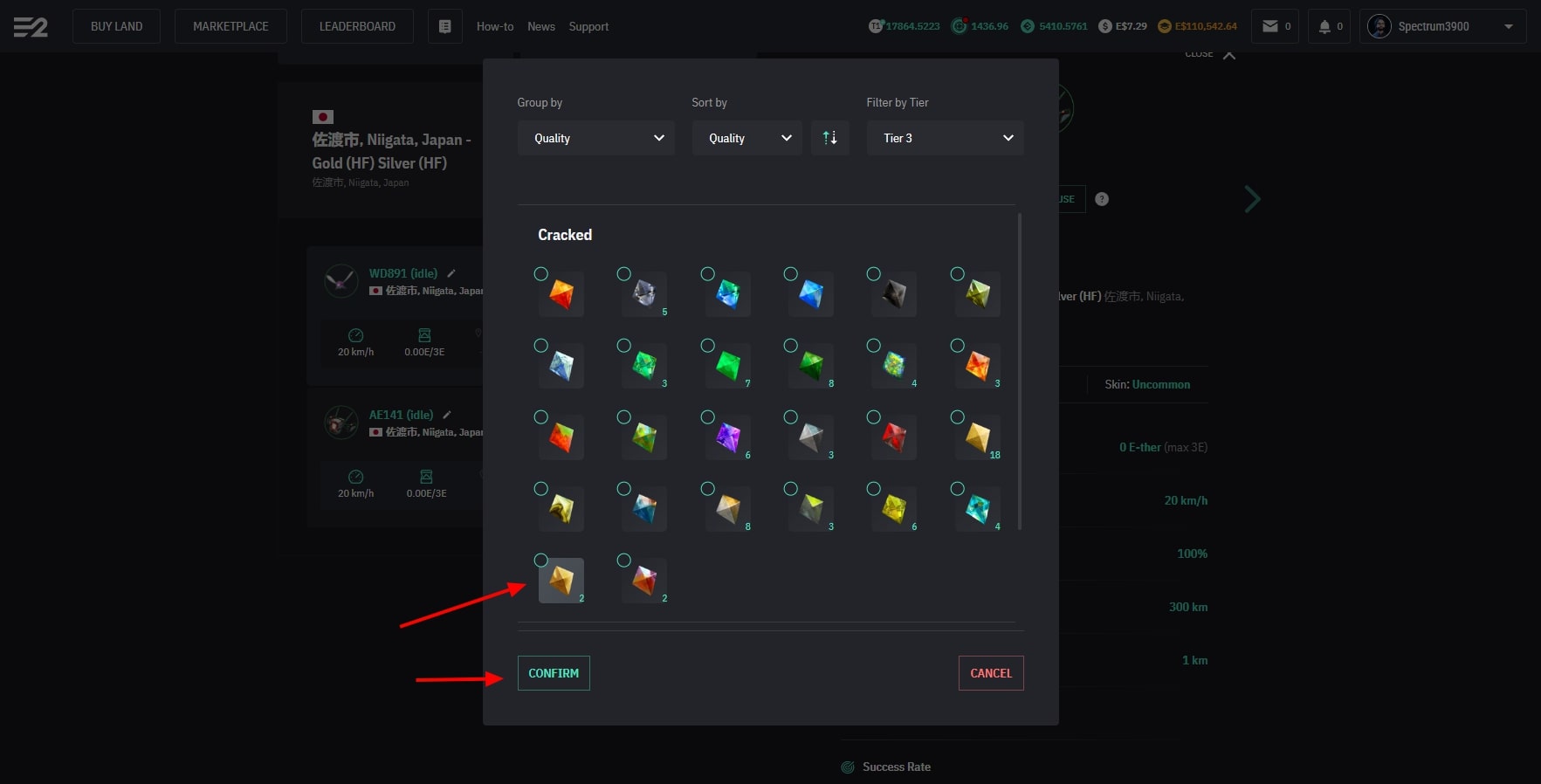Click the Earth 2 logo icon
The width and height of the screenshot is (1541, 784).
31,27
